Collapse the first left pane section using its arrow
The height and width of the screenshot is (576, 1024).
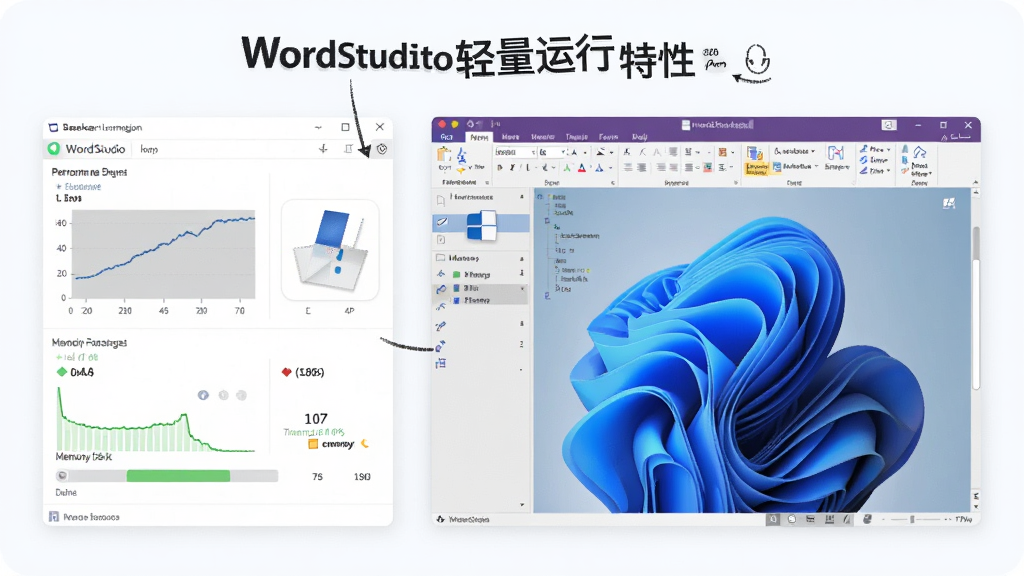(521, 197)
